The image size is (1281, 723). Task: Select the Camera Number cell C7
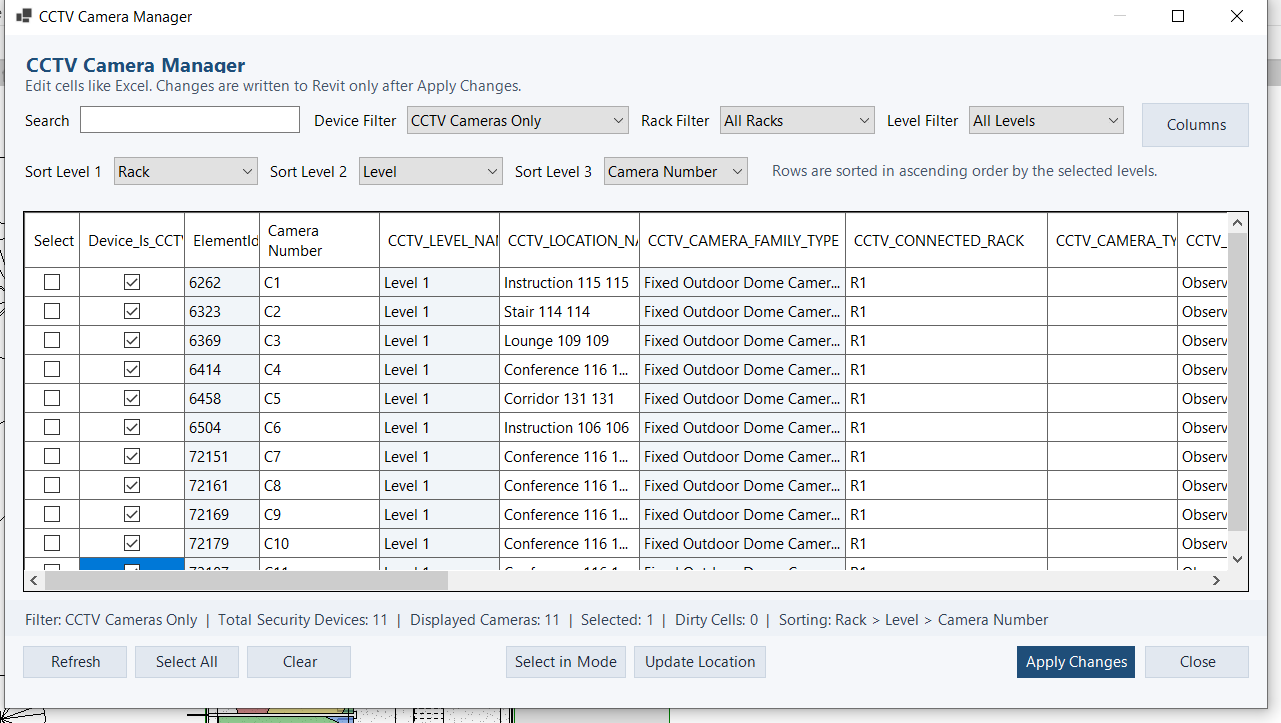[319, 456]
